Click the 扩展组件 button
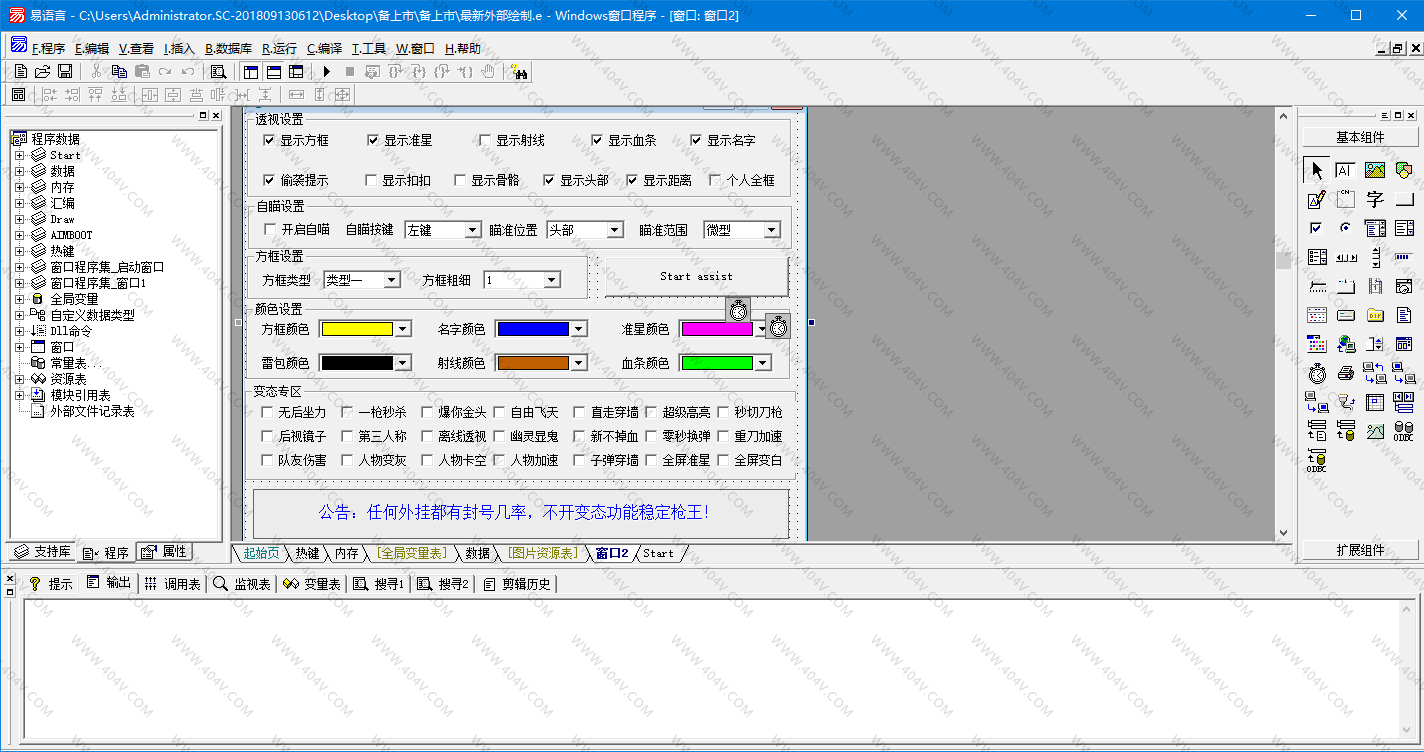 click(x=1360, y=550)
